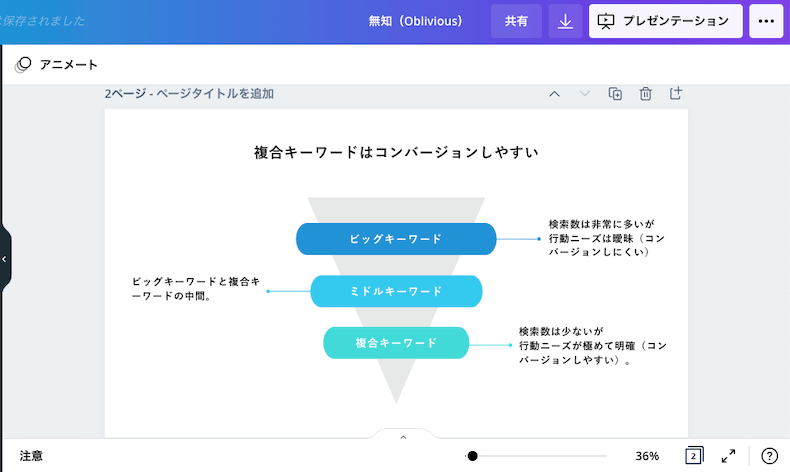Rename the document title 無知 (Oblivious)
The image size is (790, 472).
click(x=415, y=21)
